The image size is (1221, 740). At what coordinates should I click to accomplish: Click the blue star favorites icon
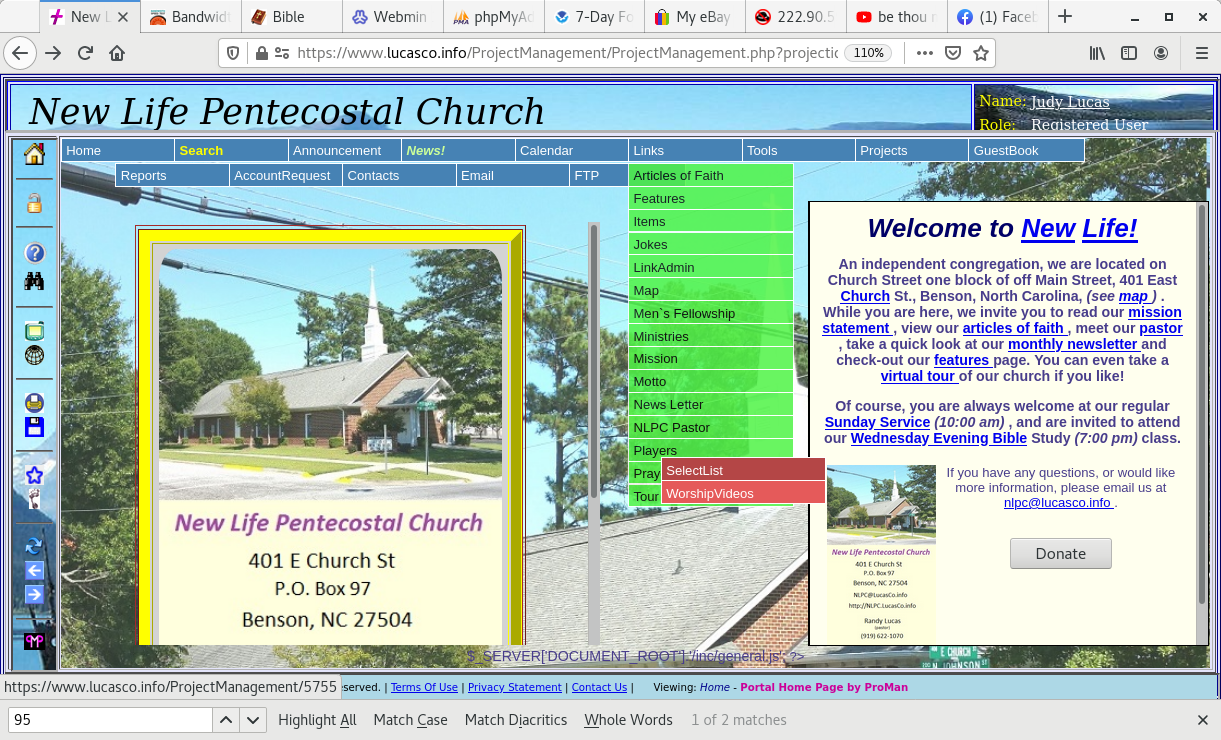(34, 476)
